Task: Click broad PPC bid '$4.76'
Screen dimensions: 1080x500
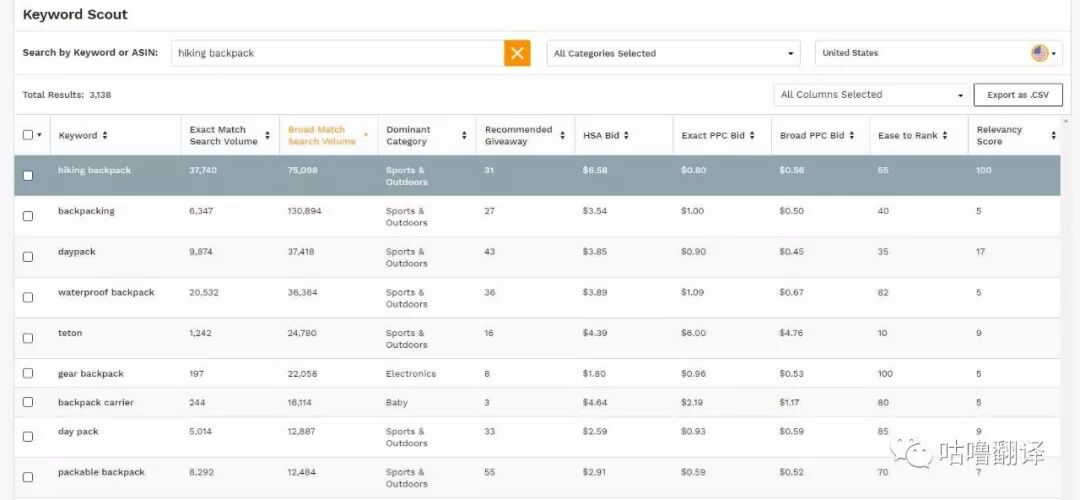Action: click(x=791, y=333)
